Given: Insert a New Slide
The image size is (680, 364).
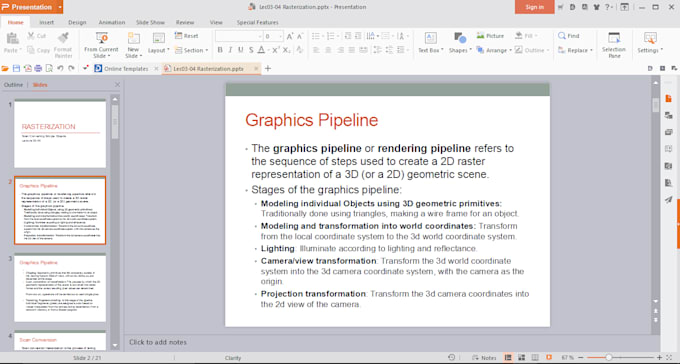Looking at the screenshot, I should [134, 45].
